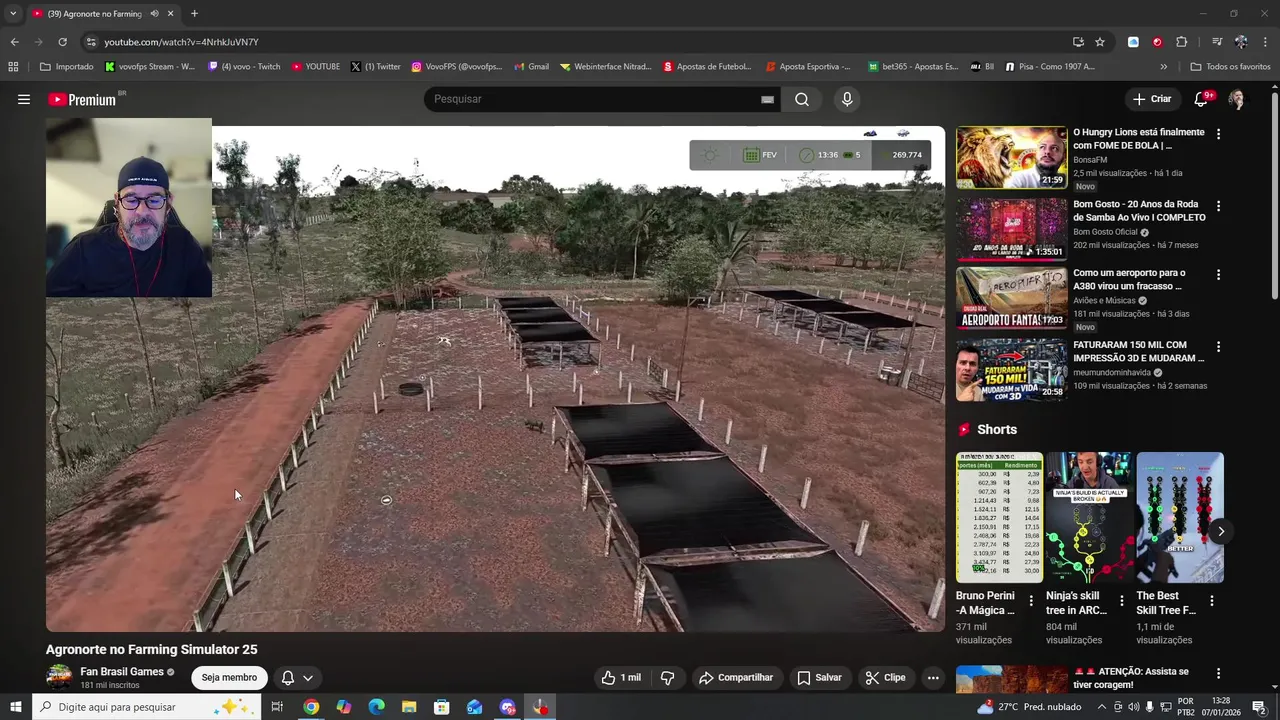The height and width of the screenshot is (720, 1280).
Task: Open options for The Best Skill Tree short
Action: pyautogui.click(x=1211, y=601)
